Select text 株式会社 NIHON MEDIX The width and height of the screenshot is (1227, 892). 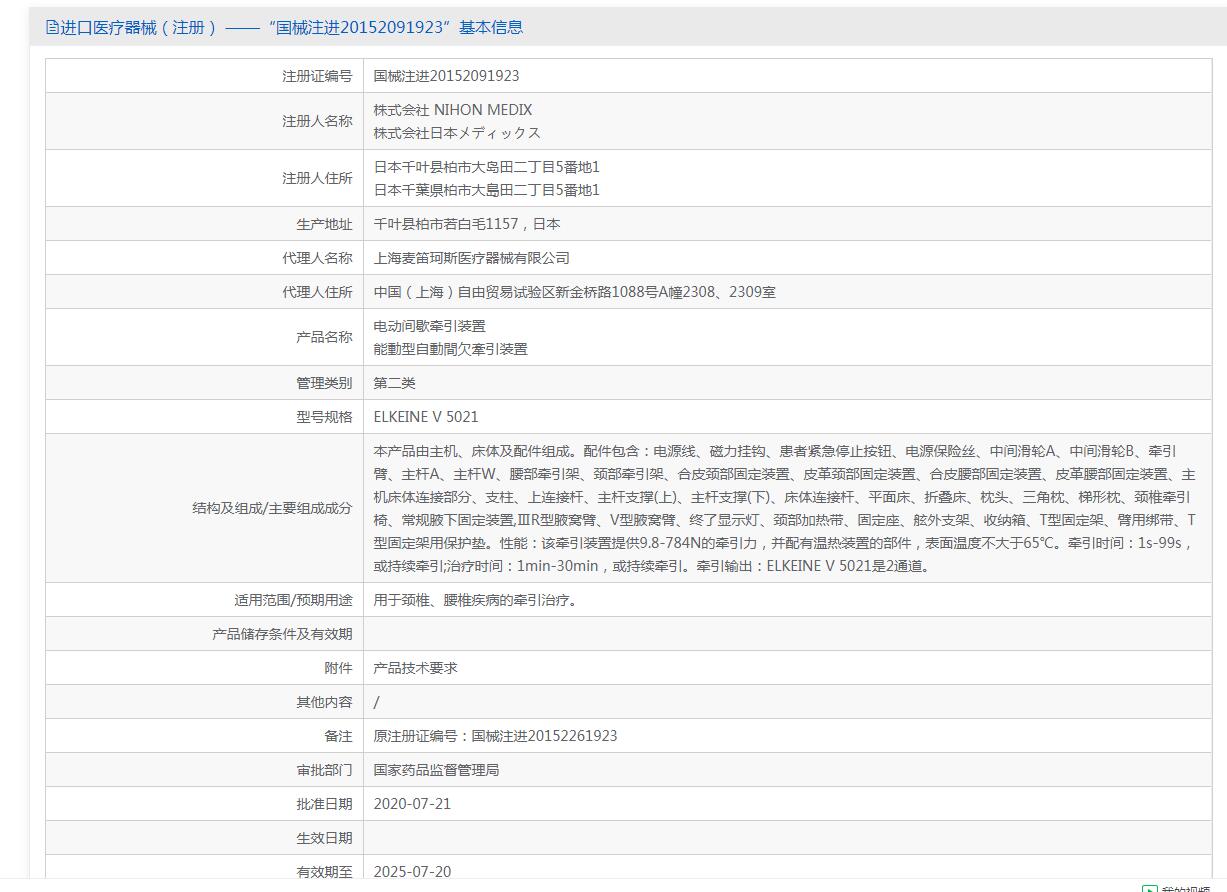pos(453,110)
